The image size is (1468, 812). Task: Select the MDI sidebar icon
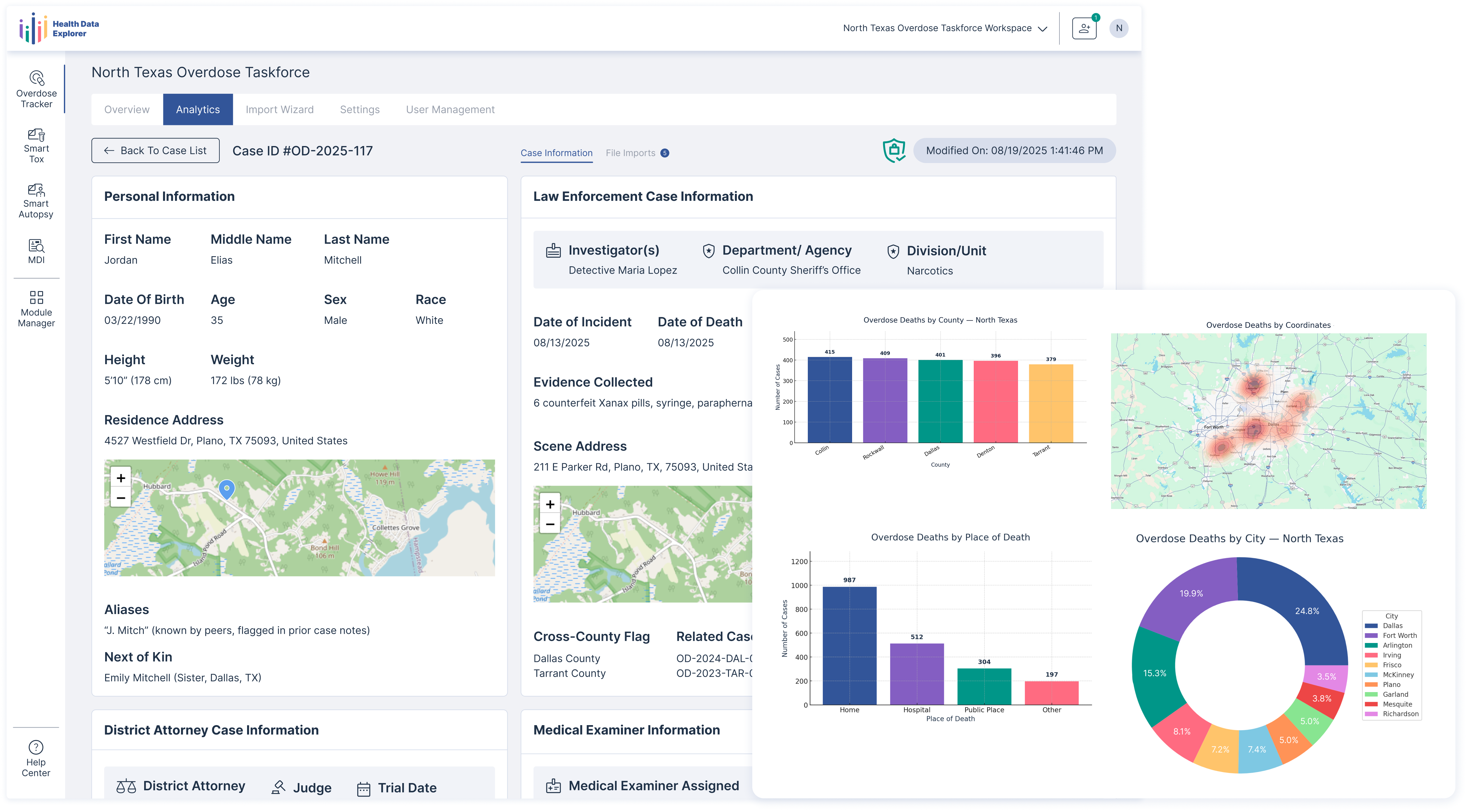[37, 251]
